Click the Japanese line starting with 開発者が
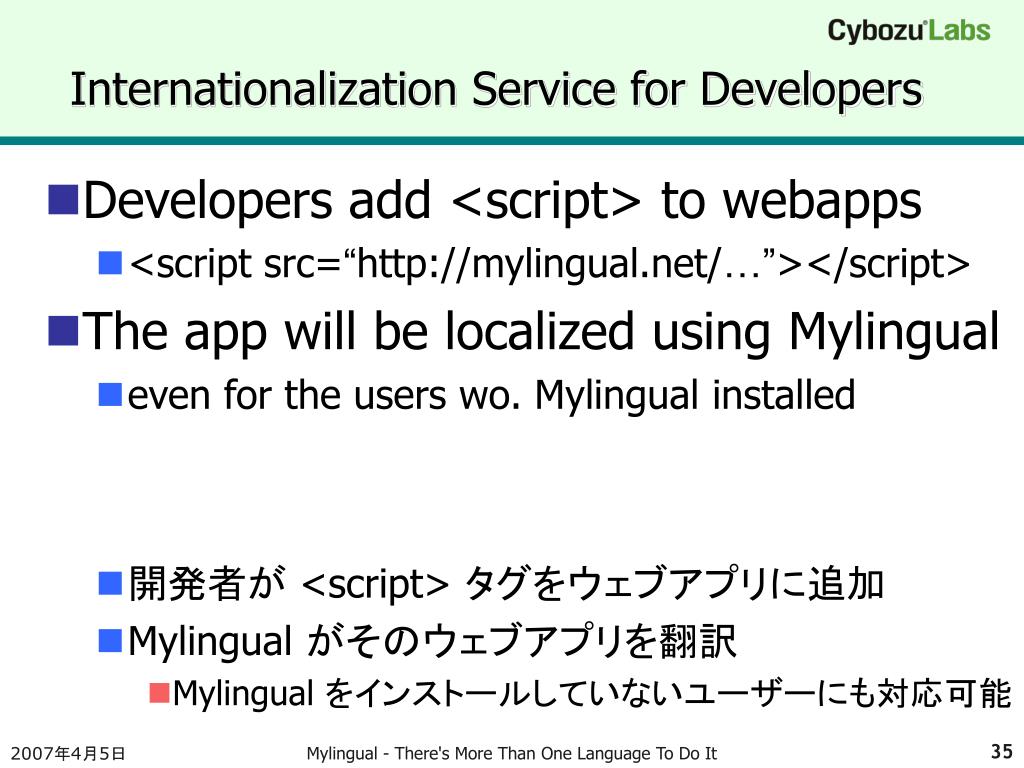Viewport: 1024px width, 768px height. click(x=507, y=583)
